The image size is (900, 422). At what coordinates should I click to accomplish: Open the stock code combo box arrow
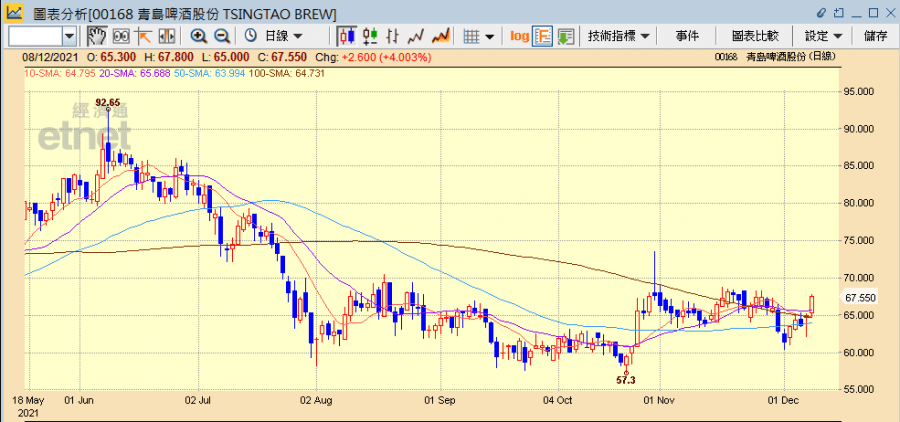[69, 36]
